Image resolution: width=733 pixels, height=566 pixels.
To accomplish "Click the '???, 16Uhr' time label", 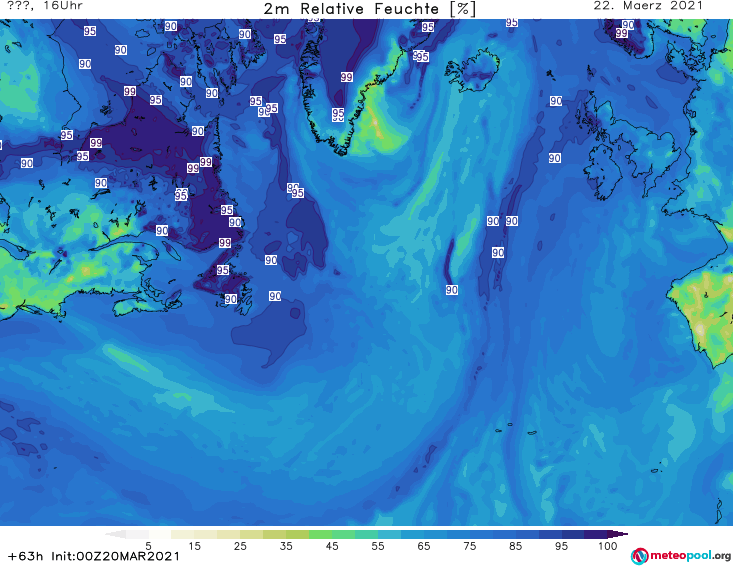I will coord(45,6).
